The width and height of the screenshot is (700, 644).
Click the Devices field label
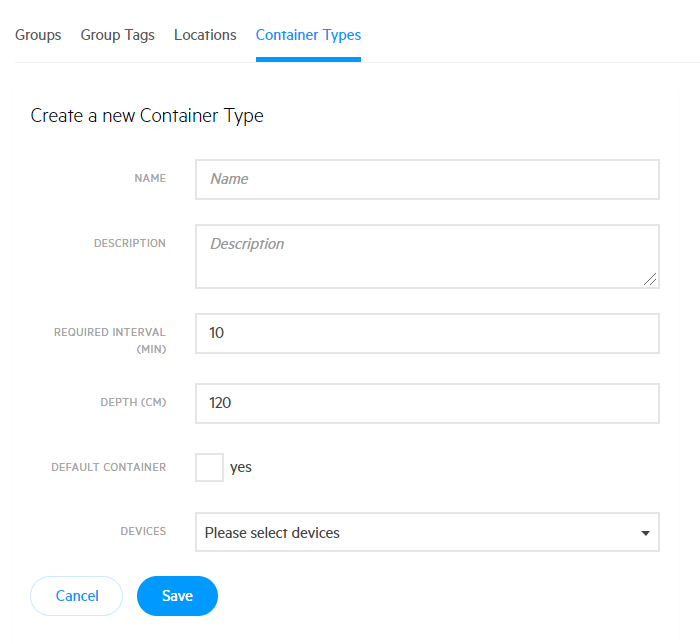pos(143,531)
